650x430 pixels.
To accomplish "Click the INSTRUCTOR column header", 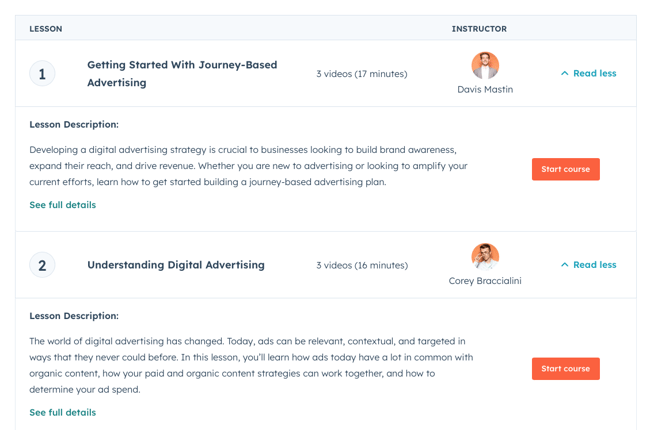I will 479,29.
